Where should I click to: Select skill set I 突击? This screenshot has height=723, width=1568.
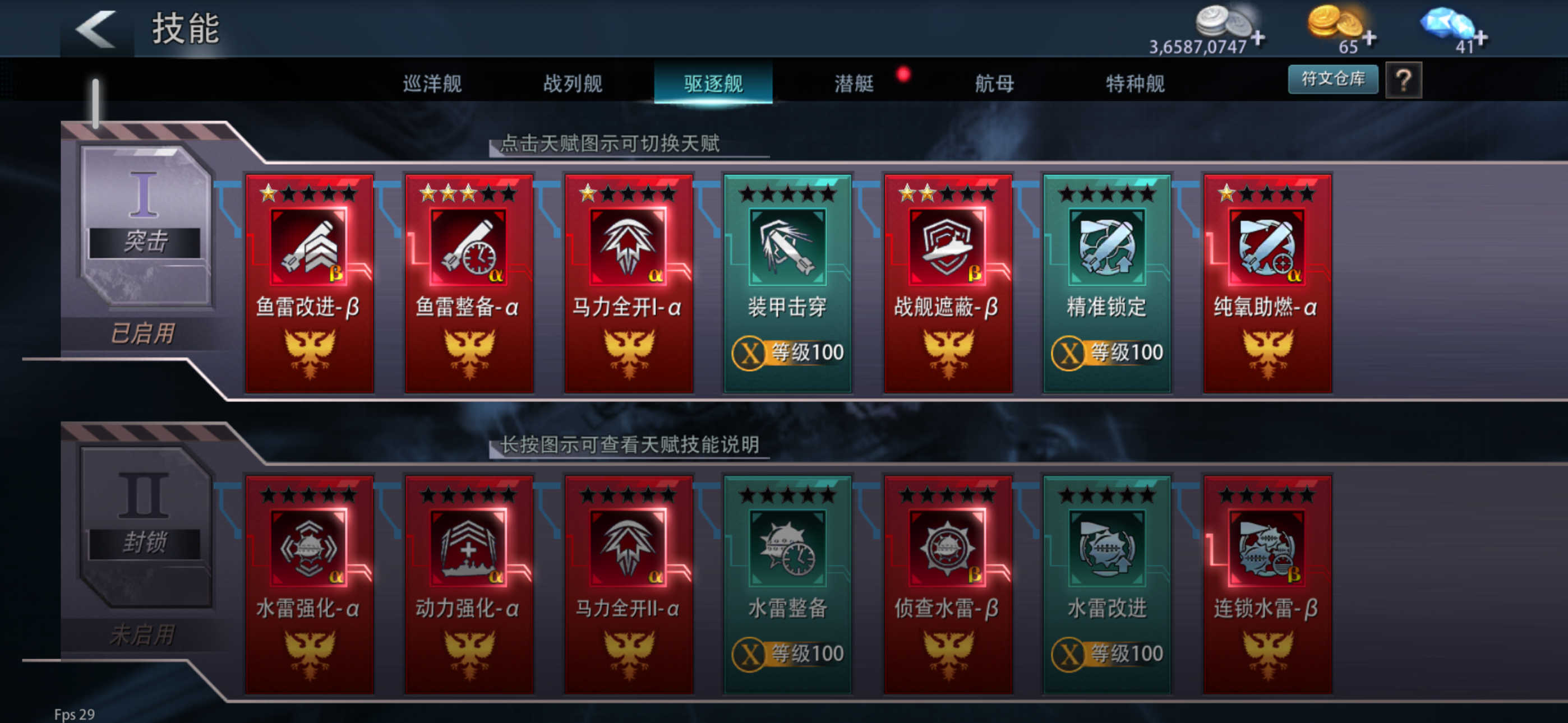coord(145,226)
